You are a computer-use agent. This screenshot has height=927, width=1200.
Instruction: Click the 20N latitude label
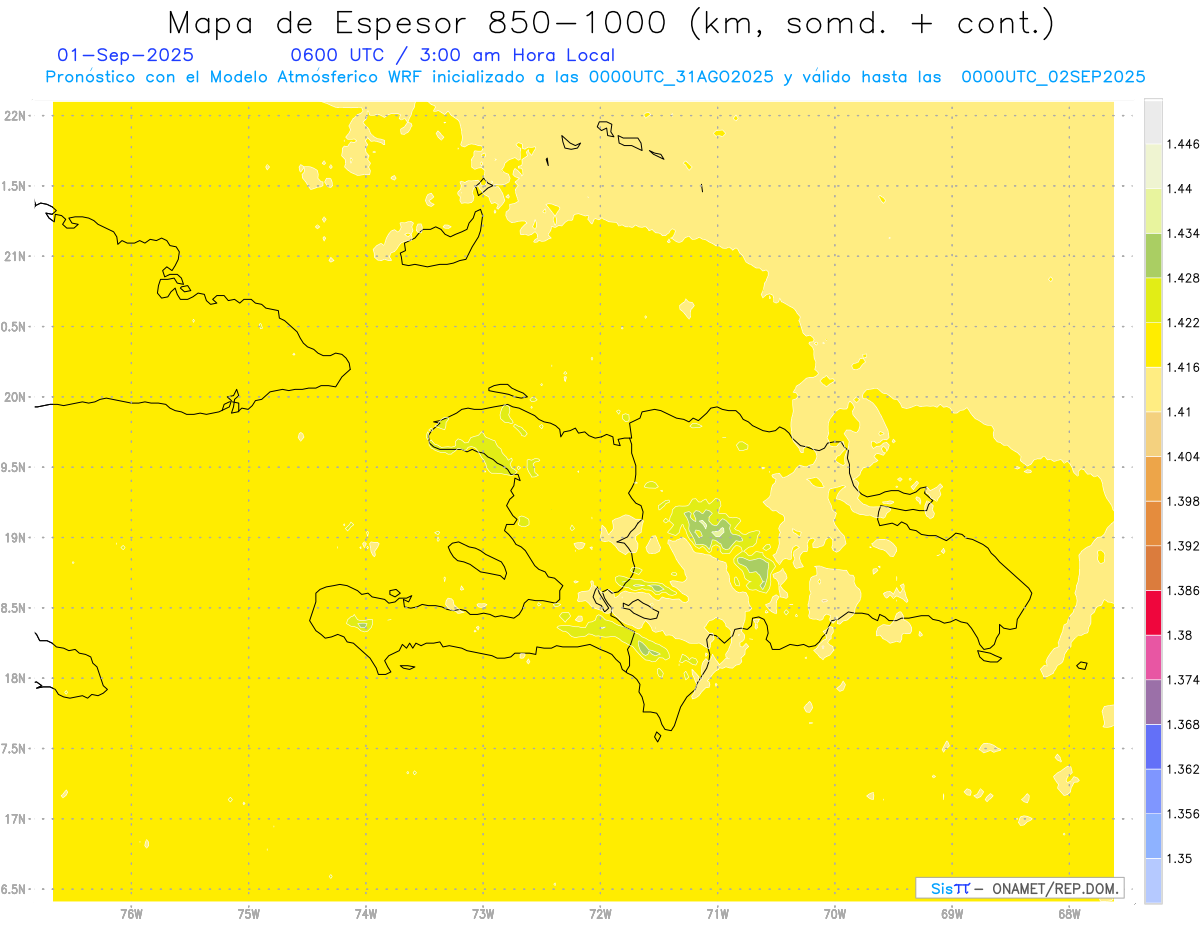point(15,397)
